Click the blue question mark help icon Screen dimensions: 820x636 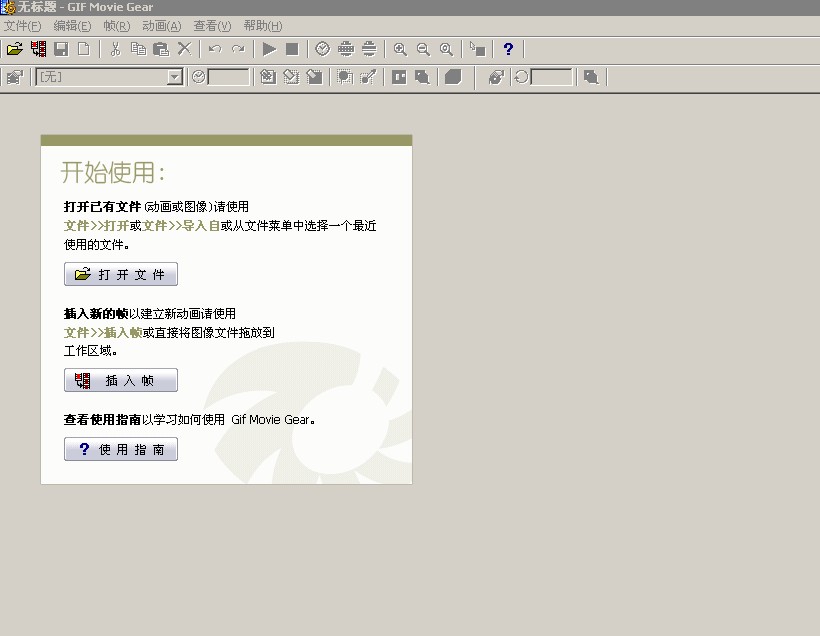click(508, 49)
